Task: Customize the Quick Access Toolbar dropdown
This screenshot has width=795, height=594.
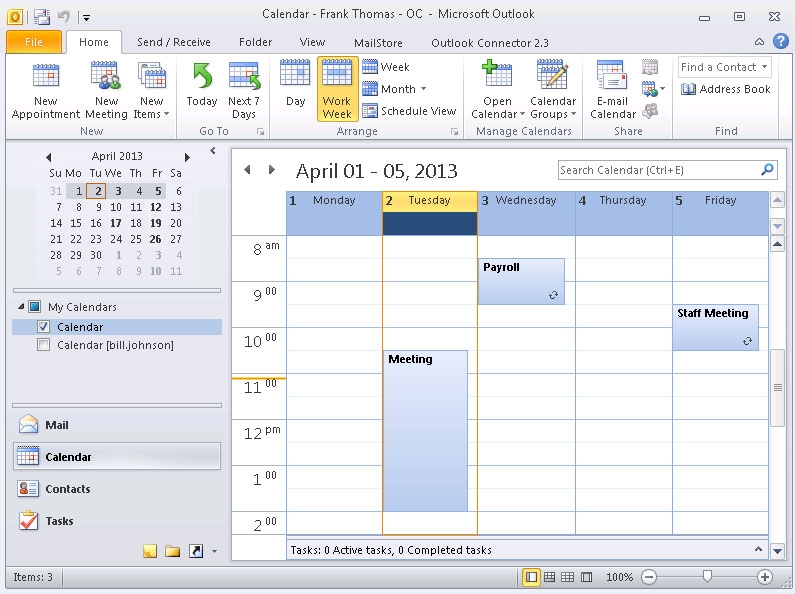Action: pos(87,18)
